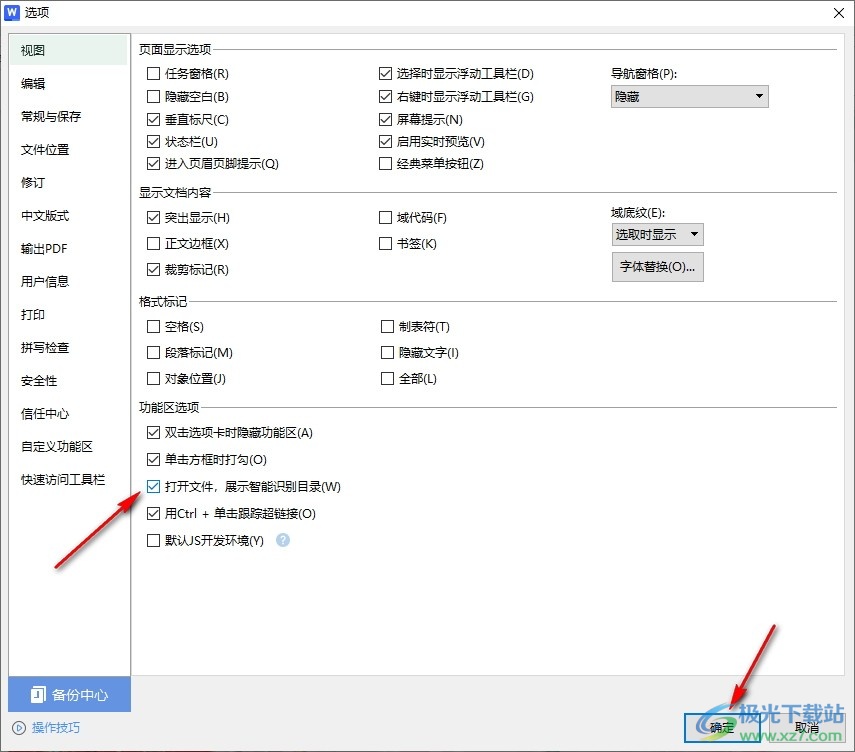The height and width of the screenshot is (752, 855).
Task: Toggle 右键时显示浮动工具栏(G) checkbox
Action: pos(386,97)
